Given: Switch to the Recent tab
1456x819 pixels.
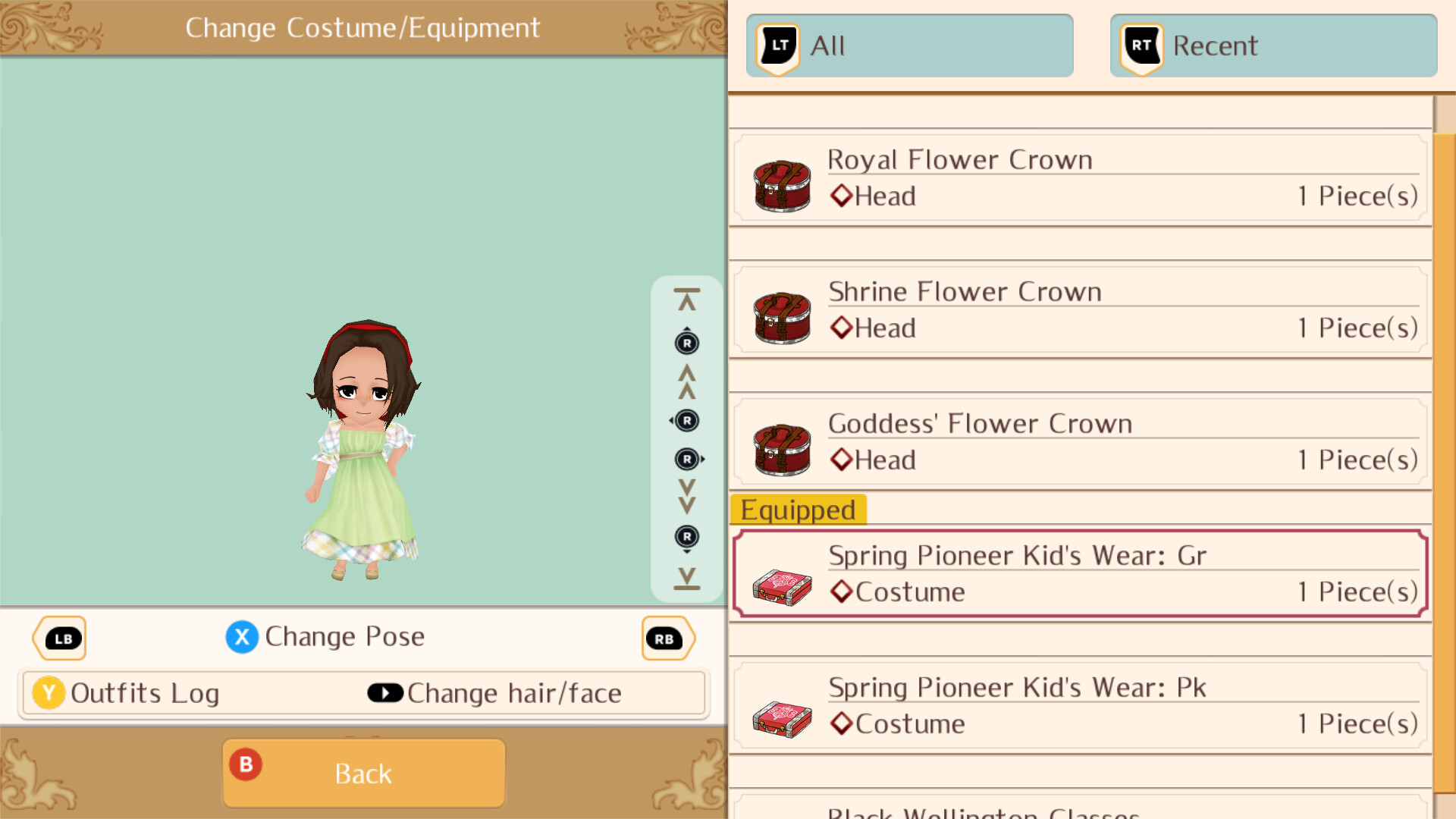Looking at the screenshot, I should 1273,45.
